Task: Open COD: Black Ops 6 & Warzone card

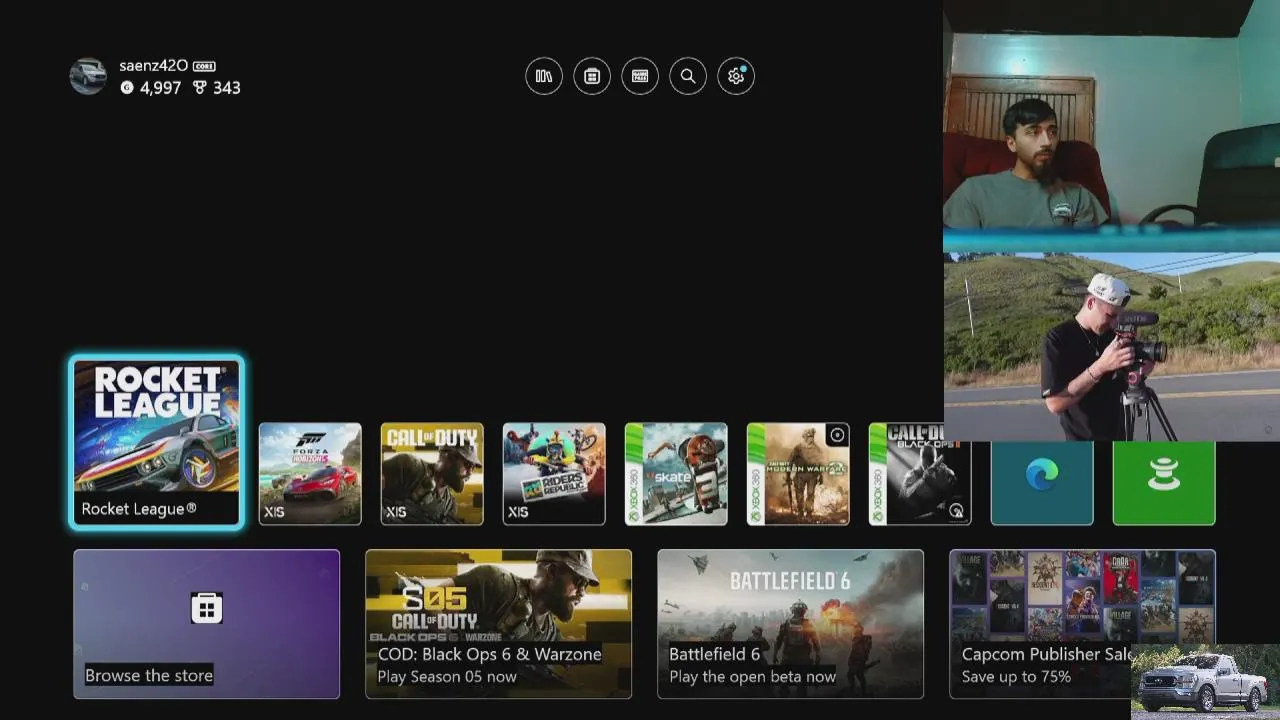Action: [498, 624]
